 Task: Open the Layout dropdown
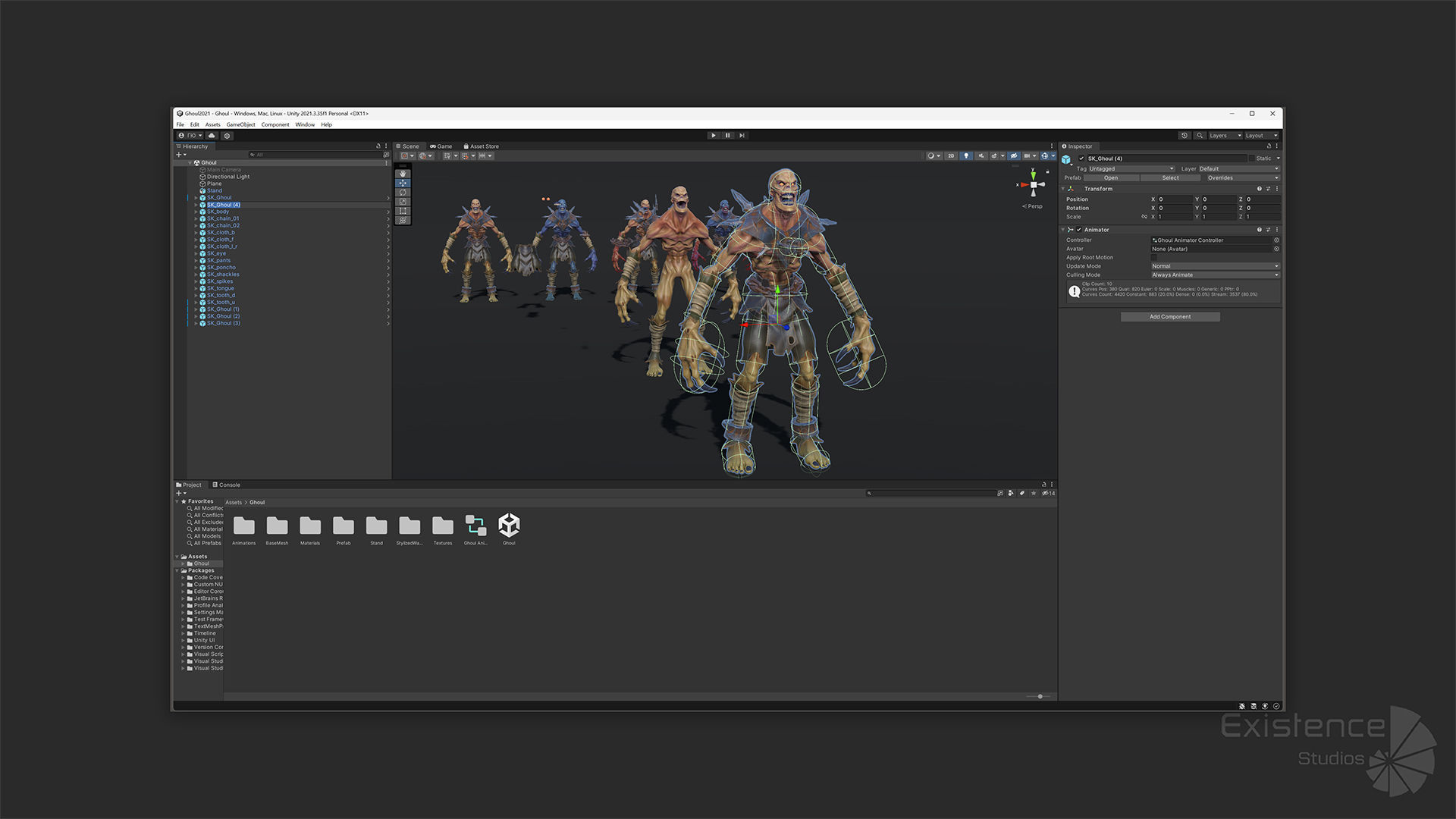tap(1262, 136)
